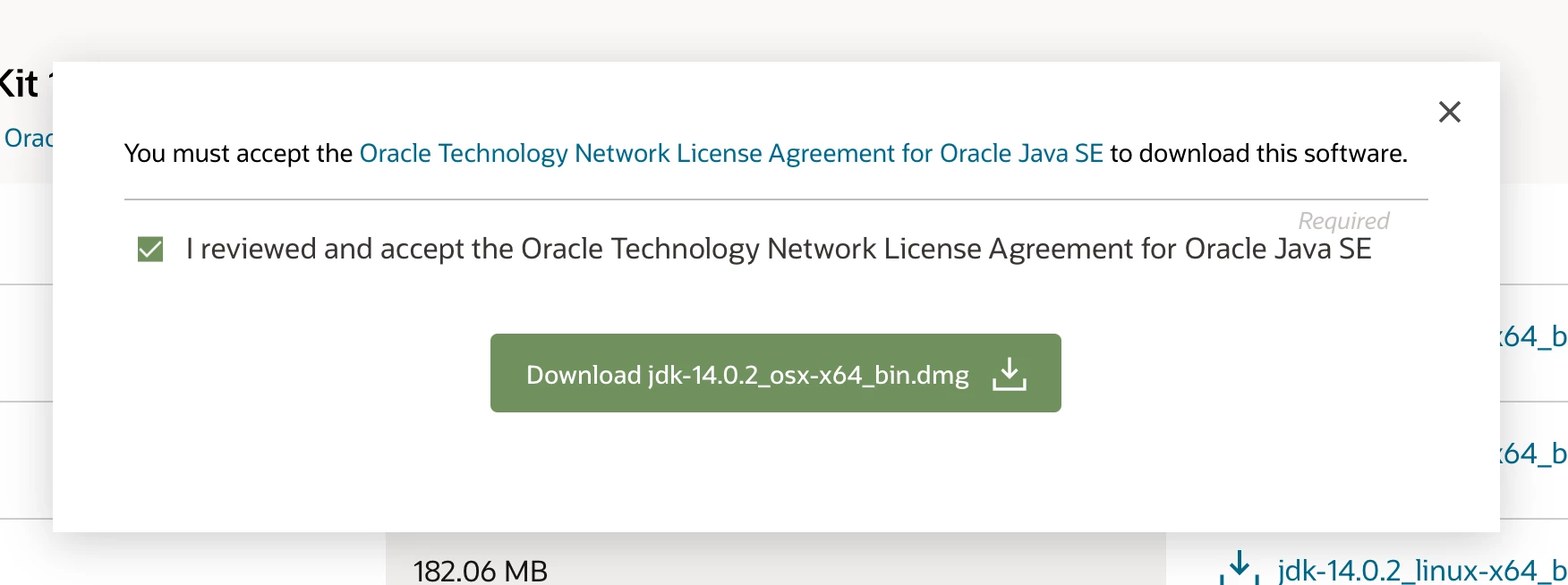
Task: Click the second cut-off "x64_b" link on the right
Action: coord(1534,454)
